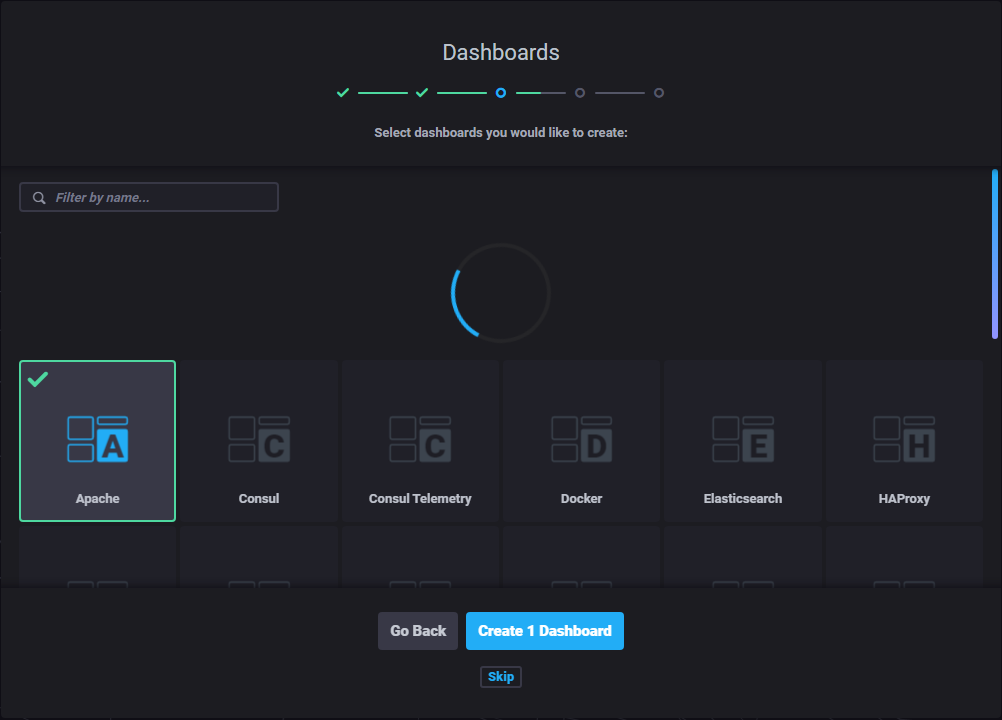Toggle selection via the Docker label

581,499
